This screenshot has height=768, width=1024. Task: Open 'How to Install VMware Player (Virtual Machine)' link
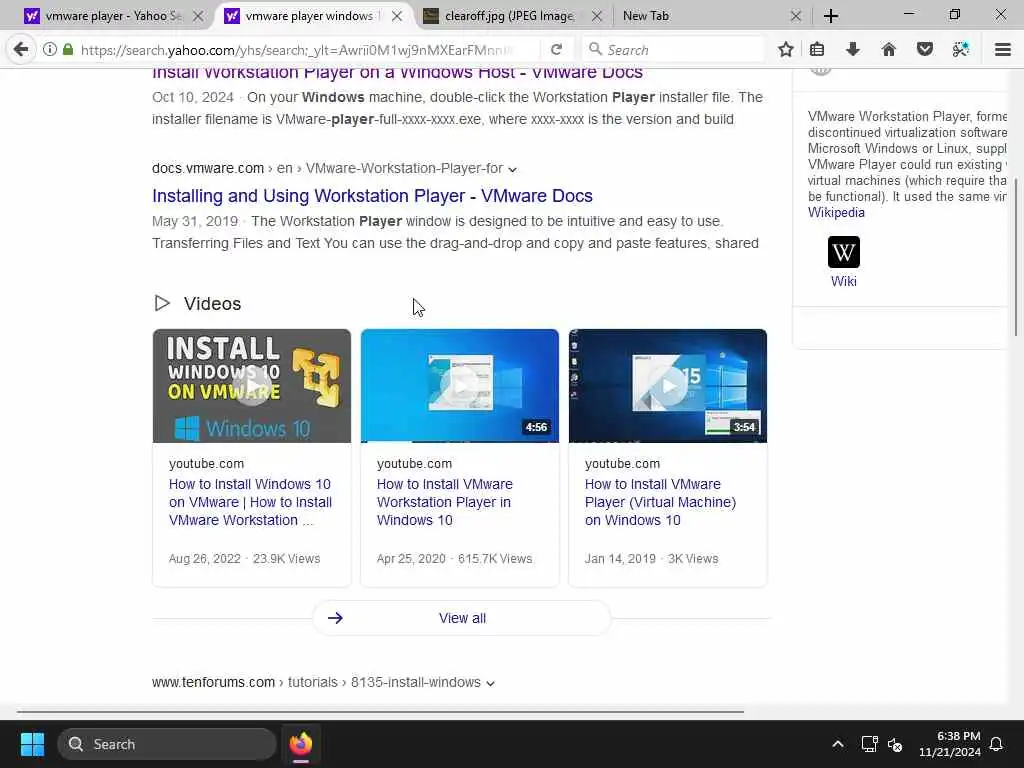click(660, 502)
